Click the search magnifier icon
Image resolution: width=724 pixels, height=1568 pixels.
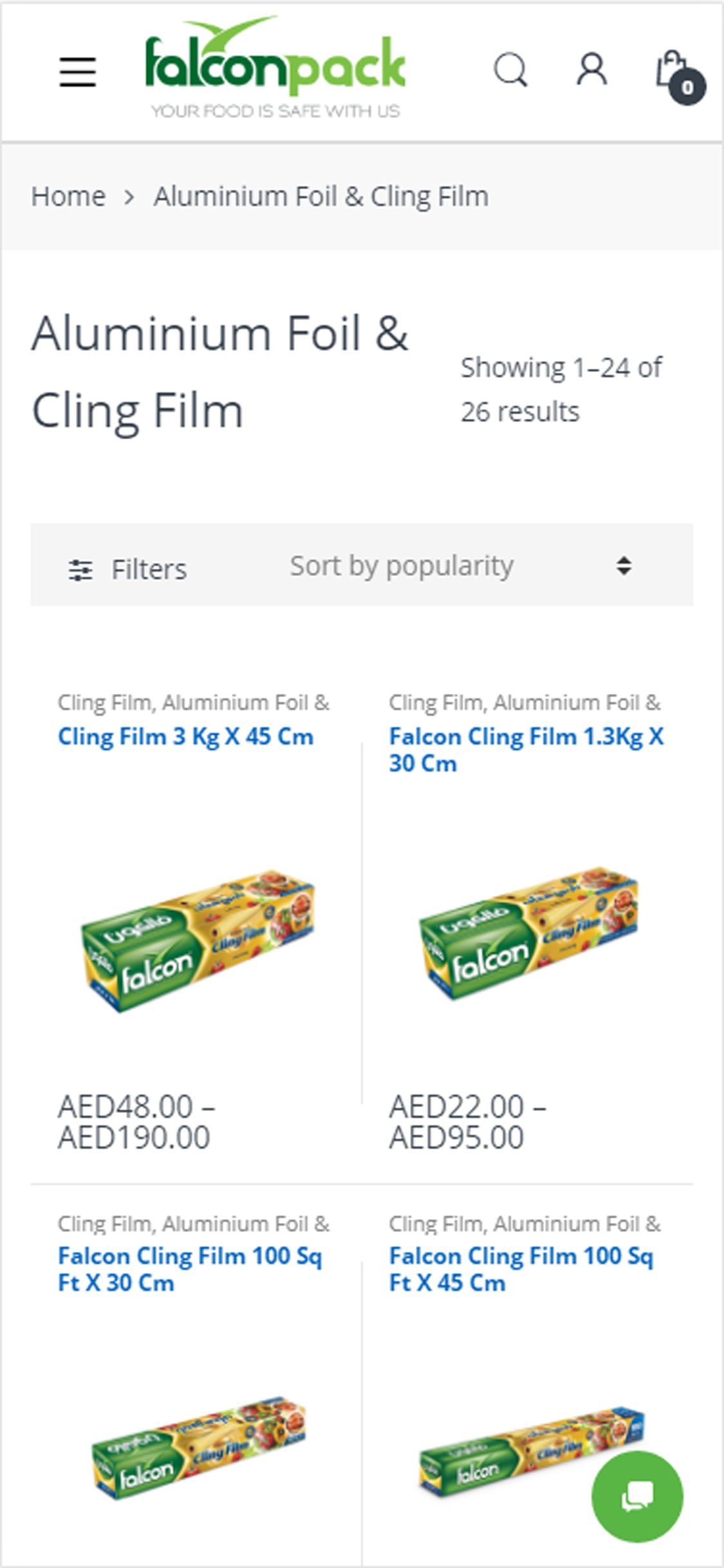[511, 70]
